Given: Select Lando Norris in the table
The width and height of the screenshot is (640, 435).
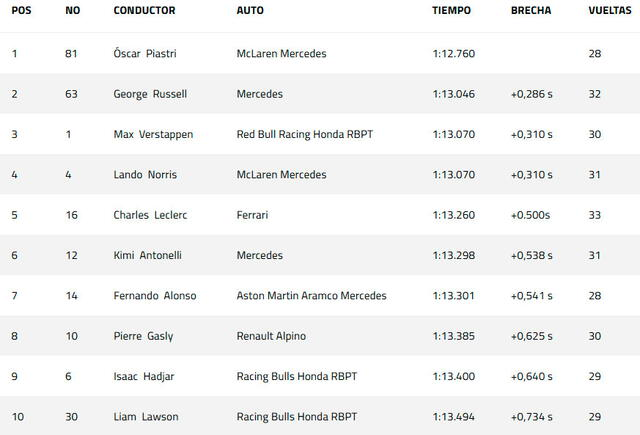Looking at the screenshot, I should point(145,175).
